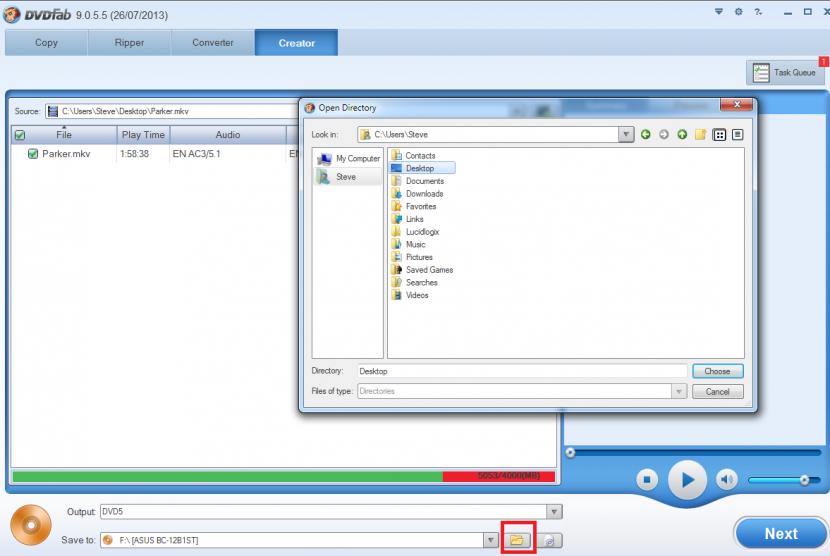Click the playback seek slider handle
The height and width of the screenshot is (556, 830).
click(x=570, y=452)
